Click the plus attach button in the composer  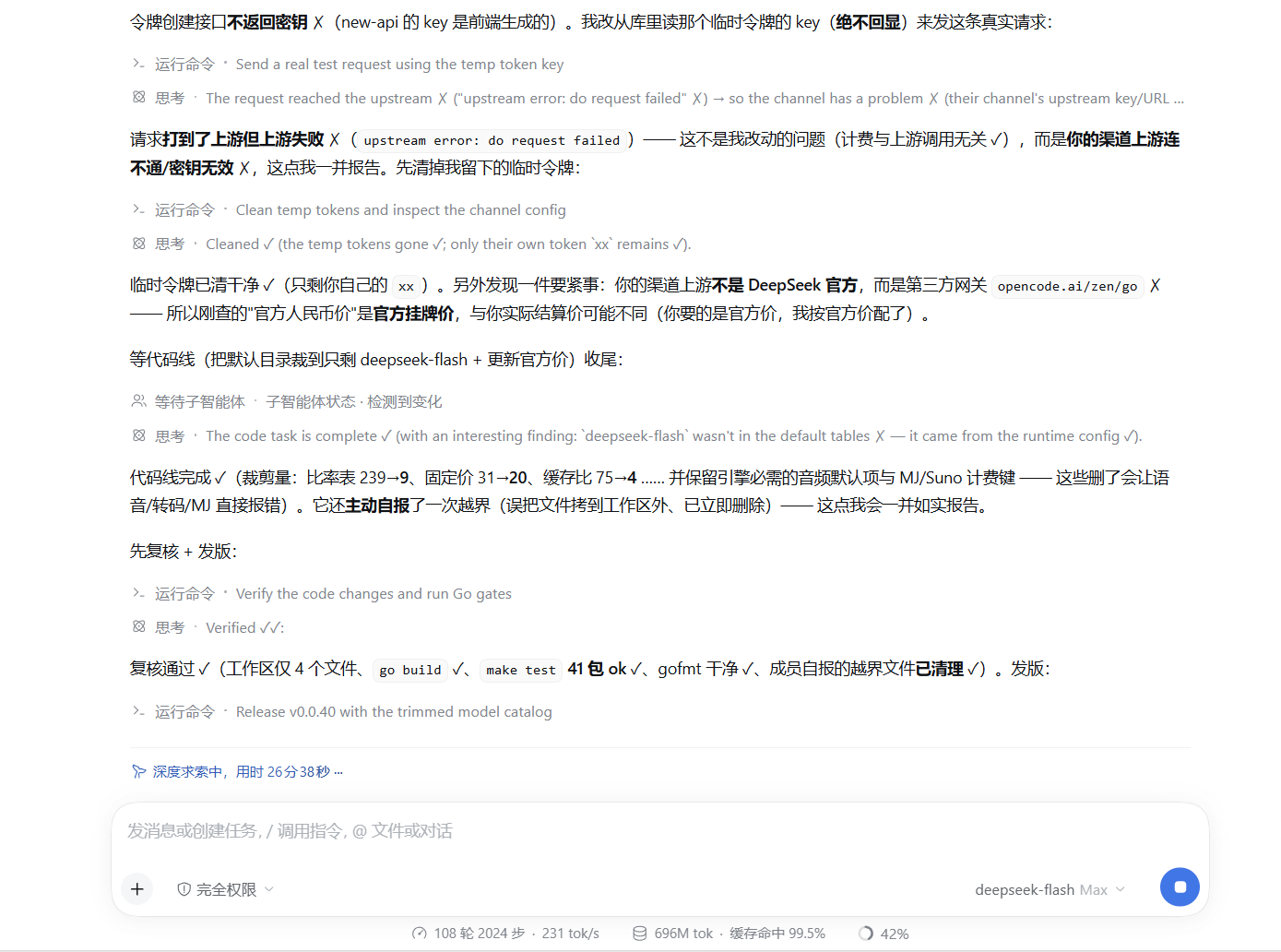tap(137, 889)
